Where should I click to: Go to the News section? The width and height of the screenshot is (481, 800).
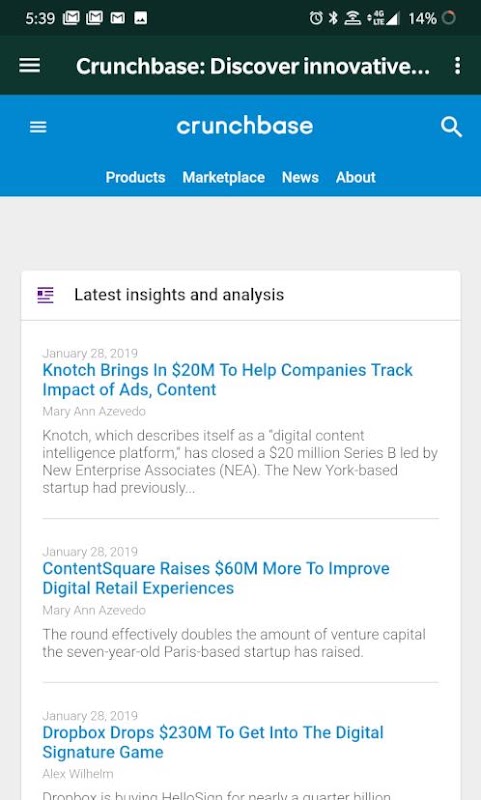tap(300, 177)
